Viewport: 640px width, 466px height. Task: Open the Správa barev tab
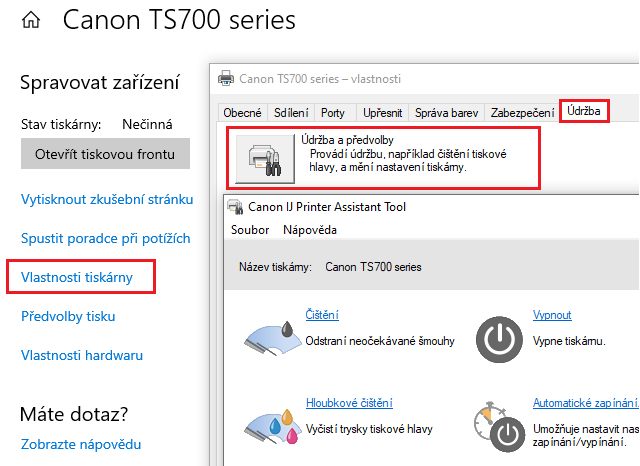[x=447, y=113]
